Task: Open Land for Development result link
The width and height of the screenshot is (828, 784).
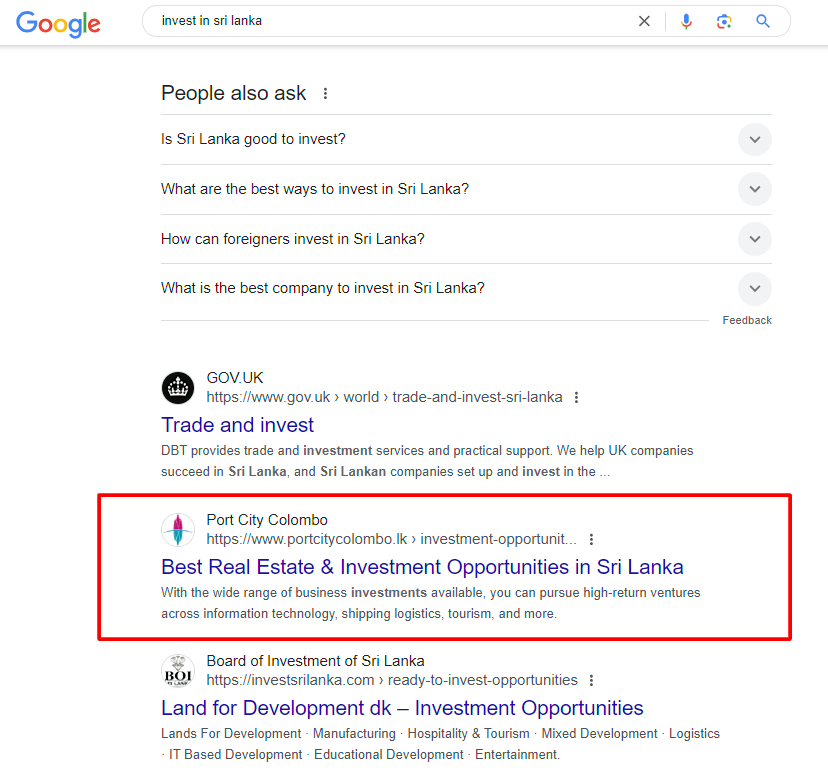Action: [x=402, y=708]
